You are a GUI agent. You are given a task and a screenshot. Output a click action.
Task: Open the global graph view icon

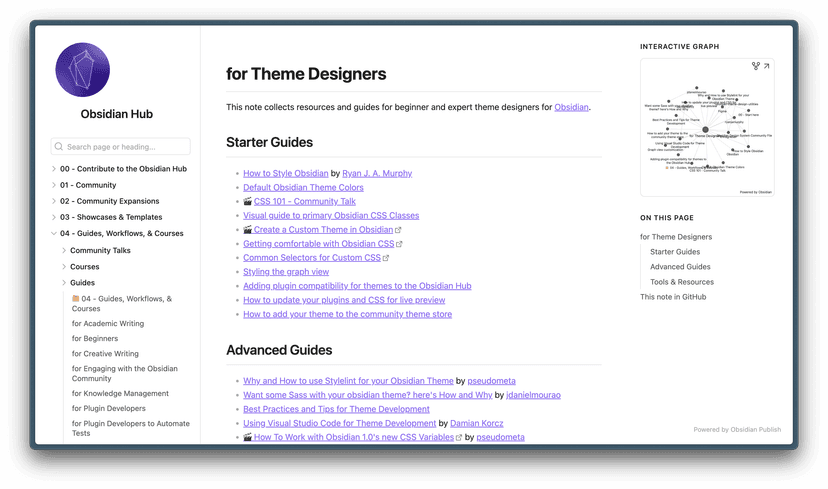pos(756,67)
